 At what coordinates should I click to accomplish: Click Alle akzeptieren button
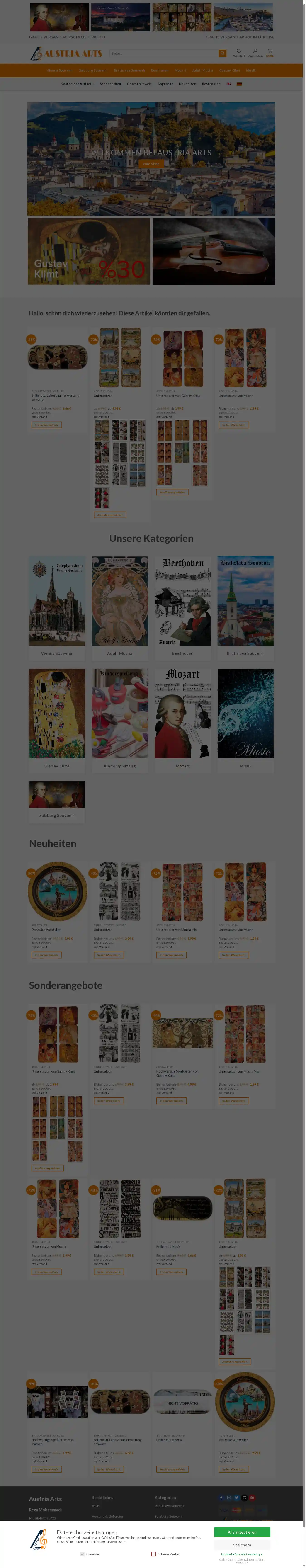coord(242,1532)
